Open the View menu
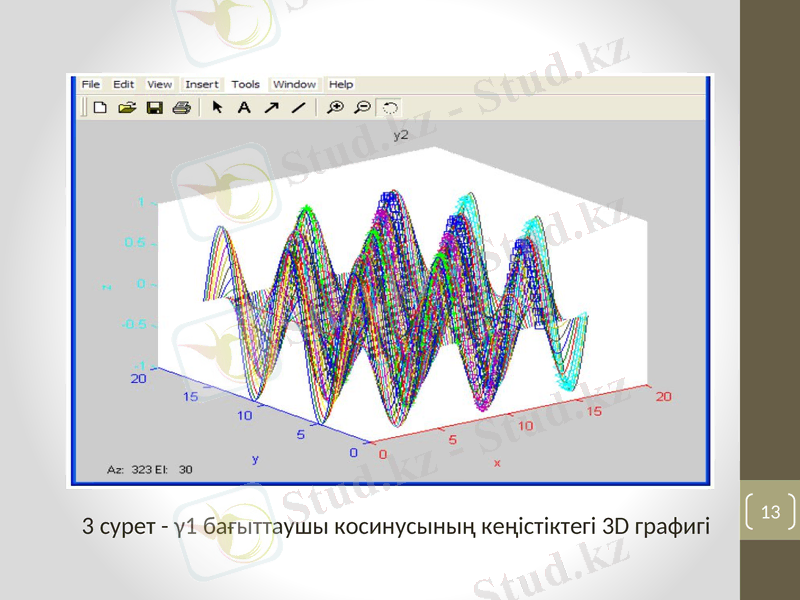 click(159, 85)
